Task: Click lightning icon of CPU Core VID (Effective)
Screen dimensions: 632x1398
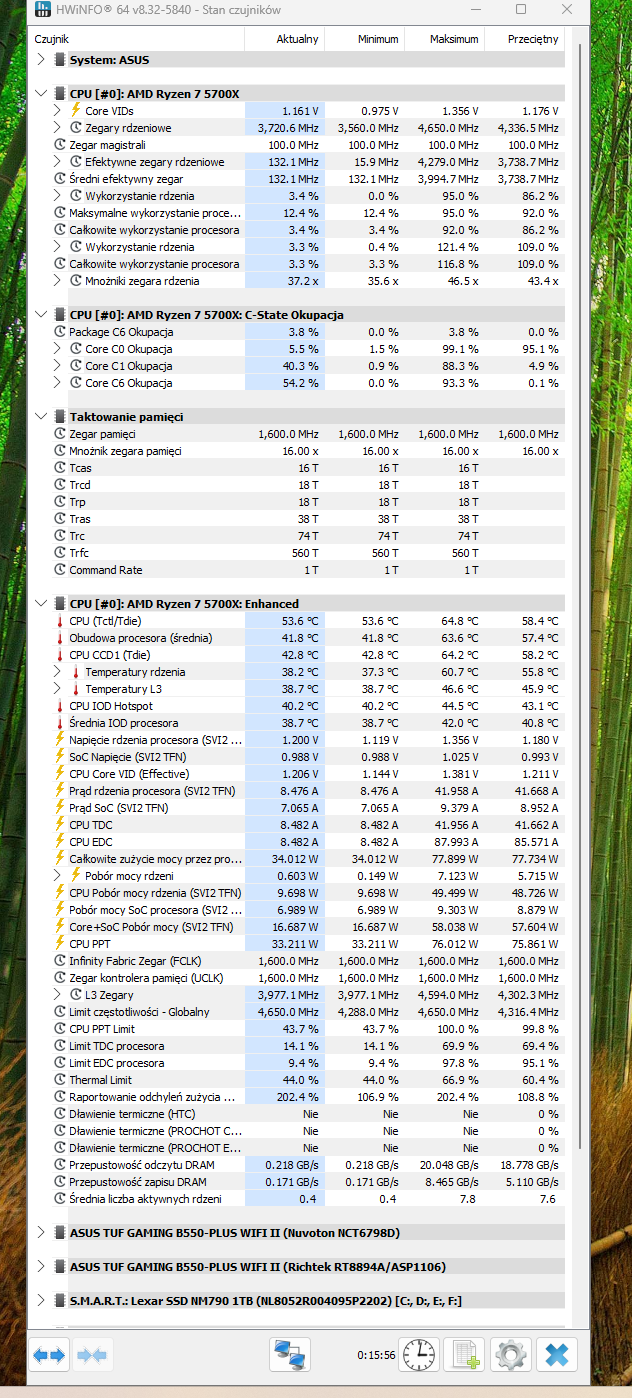Action: click(61, 774)
